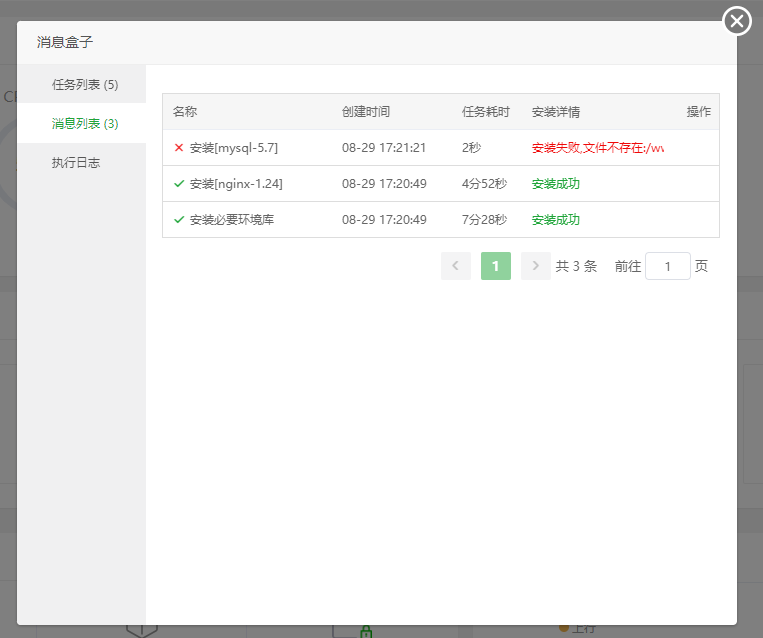763x638 pixels.
Task: Select page 1 in pagination
Action: (x=495, y=266)
